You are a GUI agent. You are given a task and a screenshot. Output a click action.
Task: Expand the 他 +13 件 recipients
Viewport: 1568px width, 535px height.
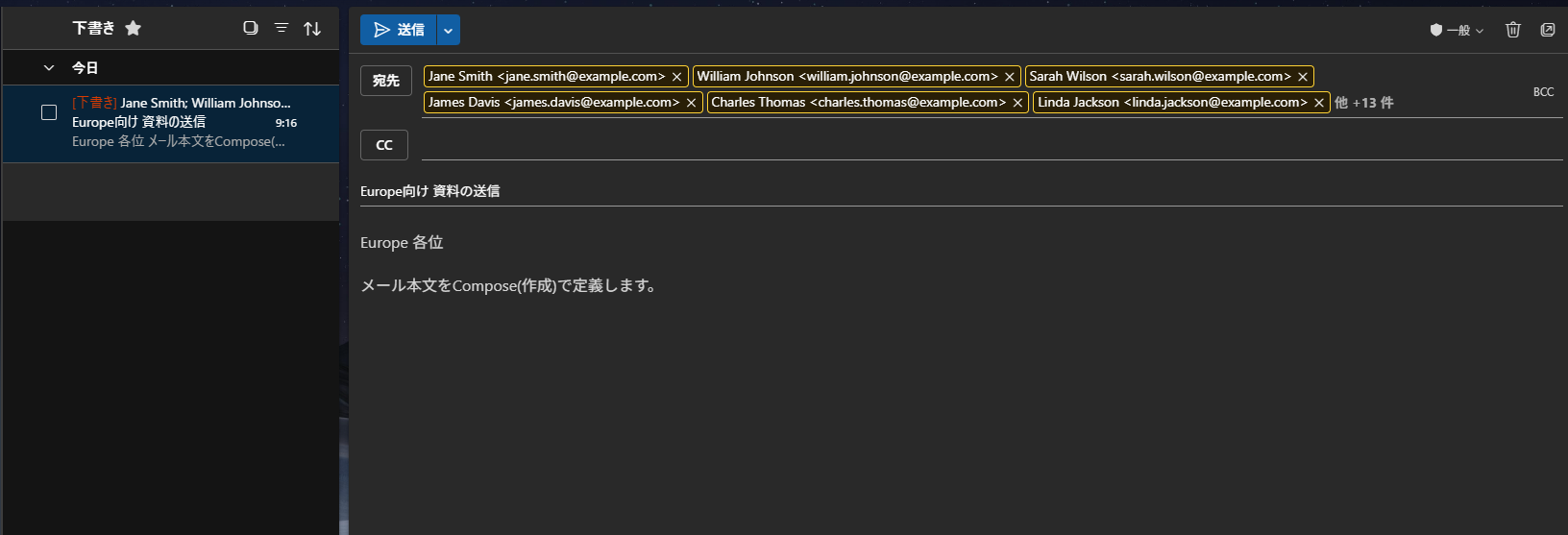pos(1364,103)
